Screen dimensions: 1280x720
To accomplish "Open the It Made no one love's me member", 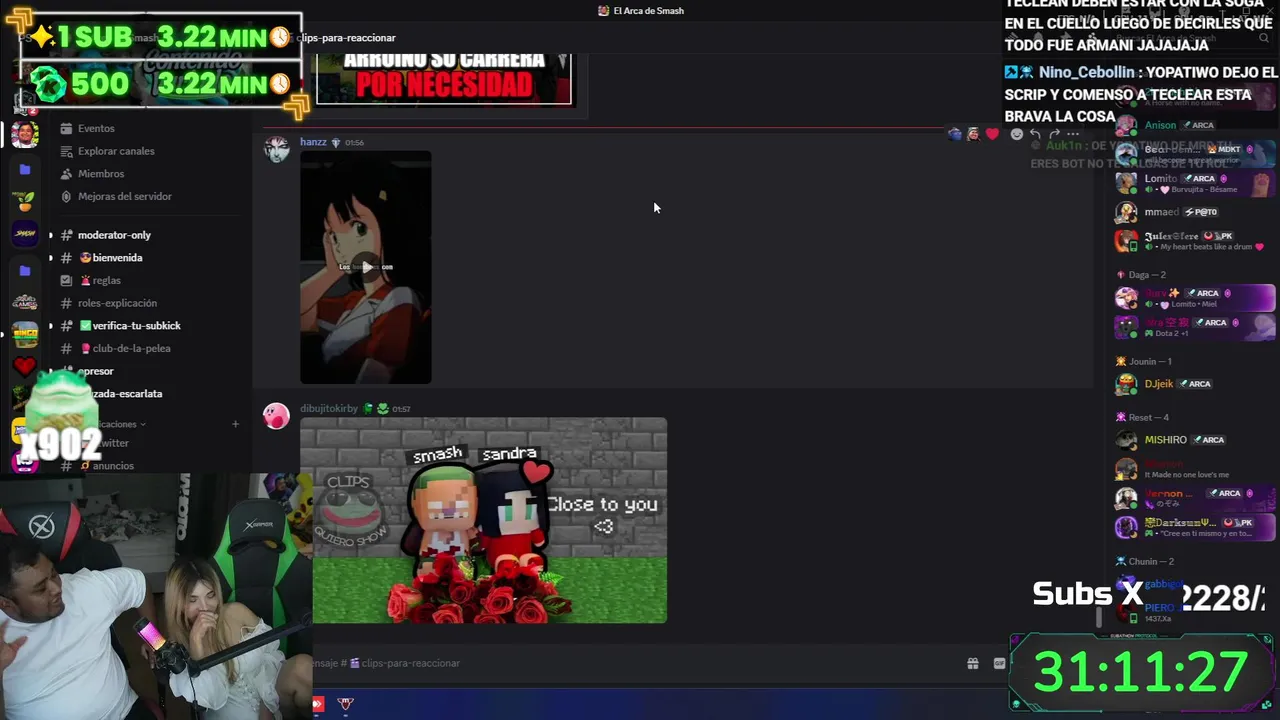I will click(1195, 469).
